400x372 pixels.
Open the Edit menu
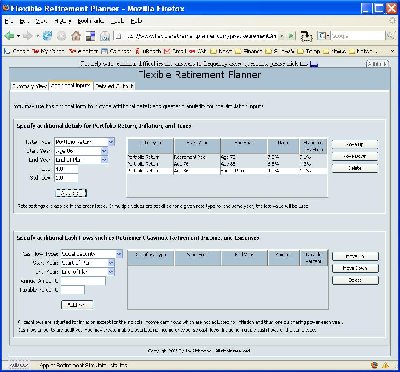tap(24, 21)
